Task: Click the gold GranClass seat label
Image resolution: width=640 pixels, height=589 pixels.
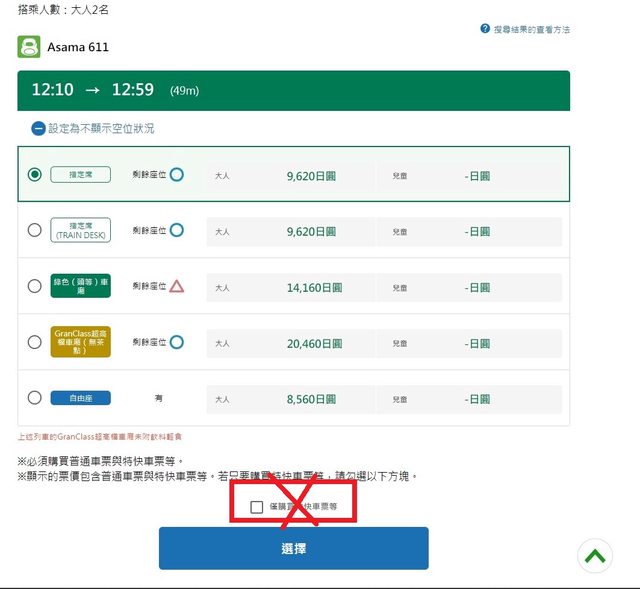Action: tap(80, 342)
